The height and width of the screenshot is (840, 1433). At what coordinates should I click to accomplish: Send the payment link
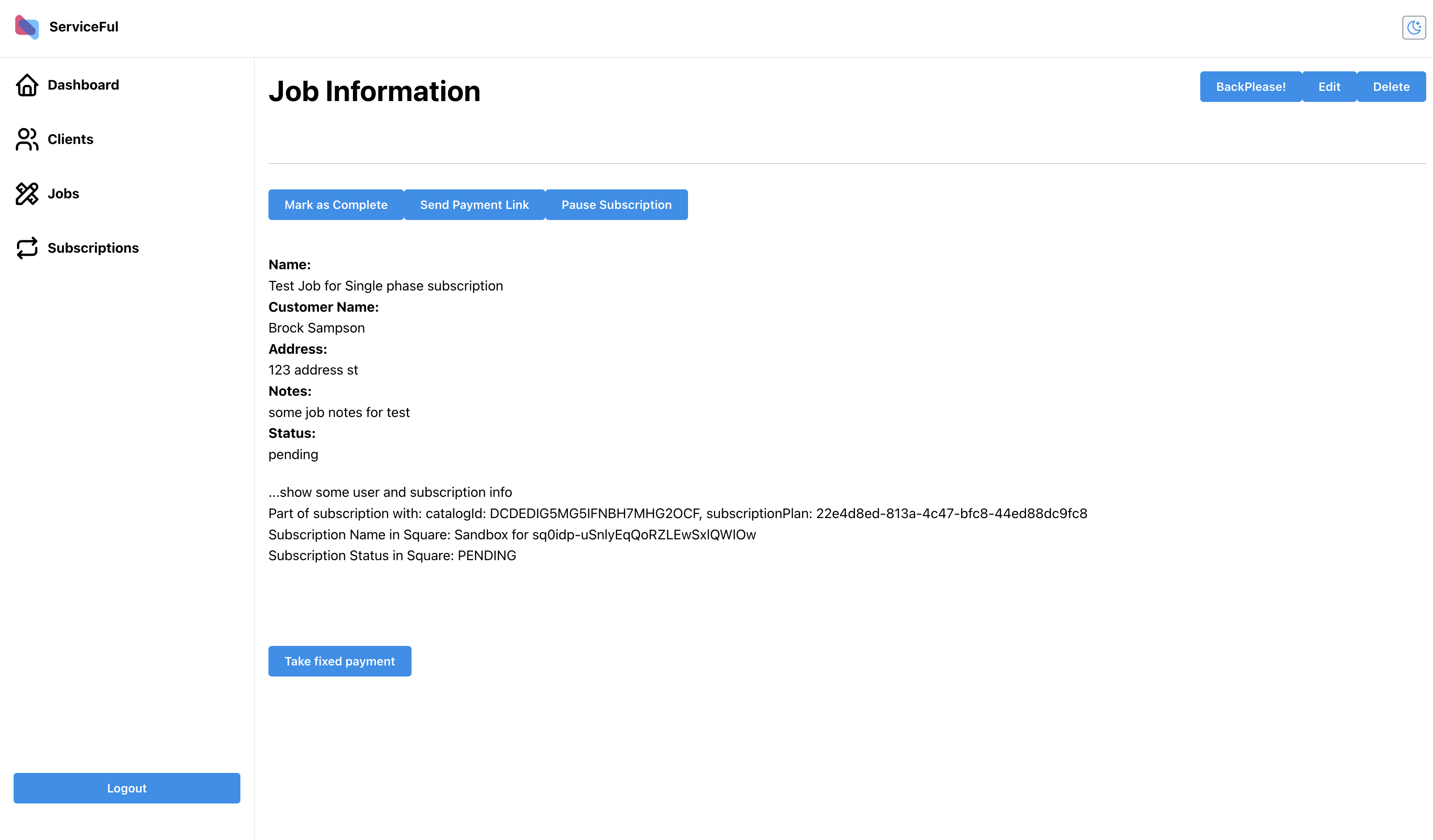pyautogui.click(x=474, y=205)
